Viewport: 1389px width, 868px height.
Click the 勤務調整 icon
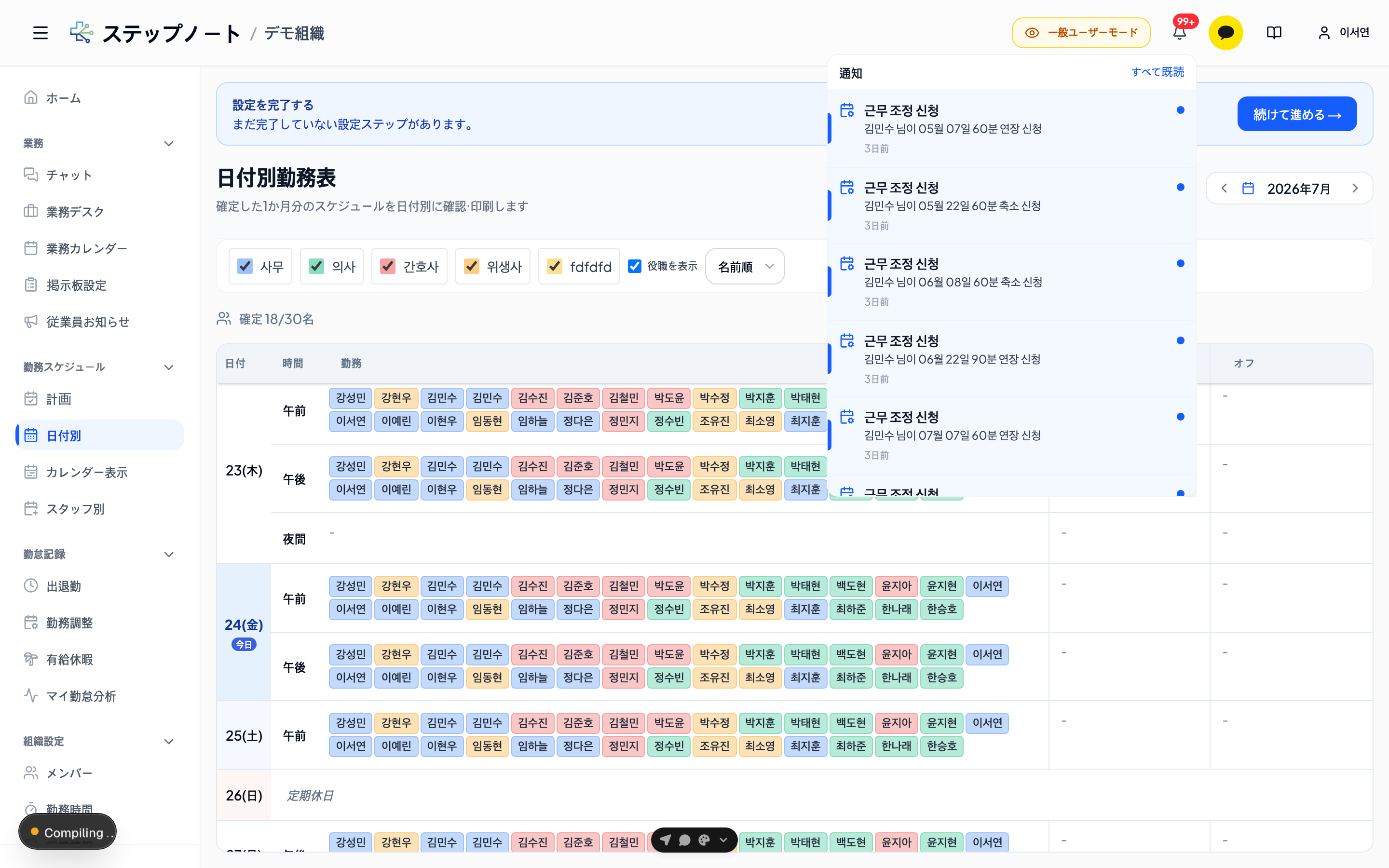pyautogui.click(x=31, y=623)
